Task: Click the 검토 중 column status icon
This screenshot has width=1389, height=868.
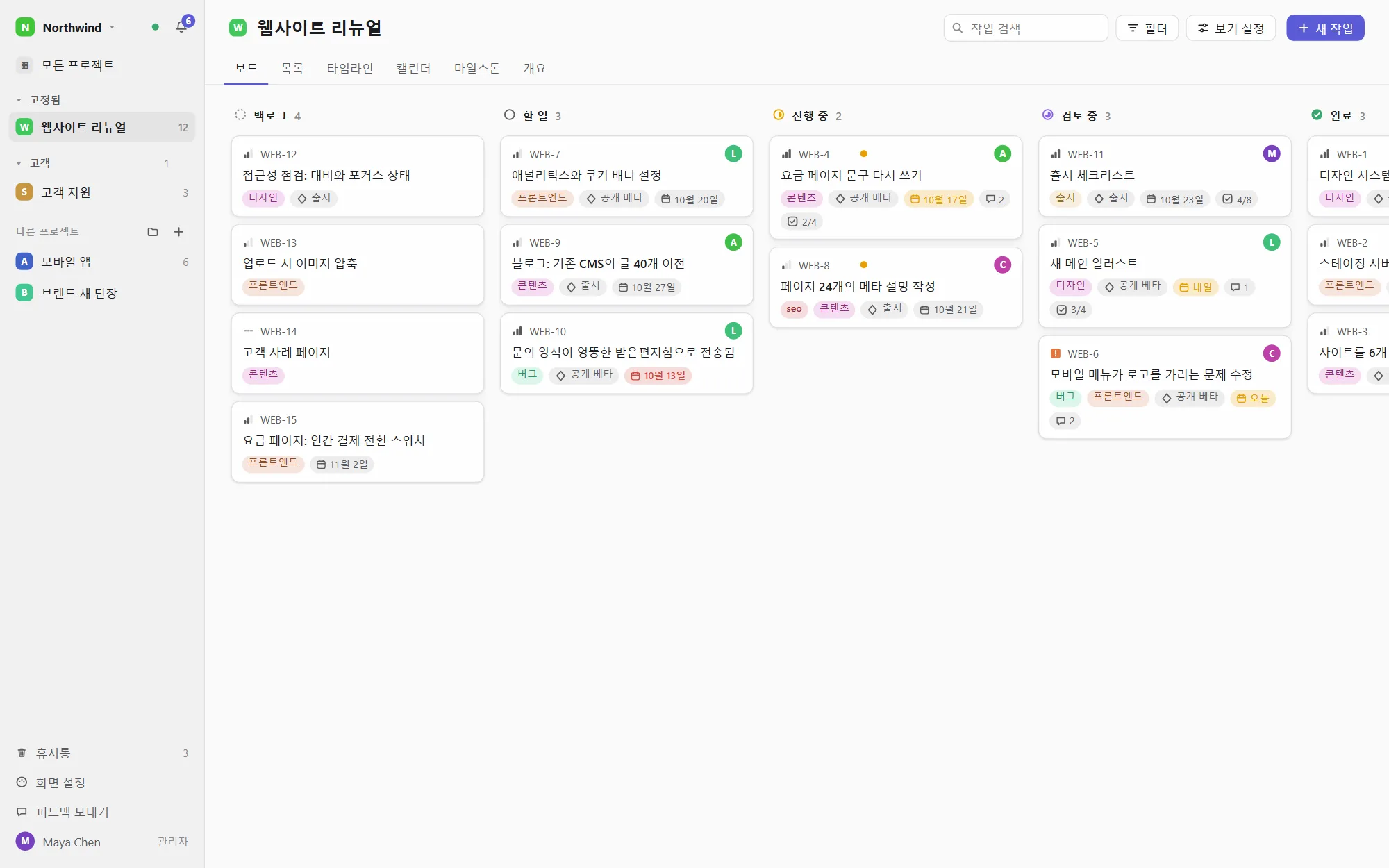Action: point(1047,115)
